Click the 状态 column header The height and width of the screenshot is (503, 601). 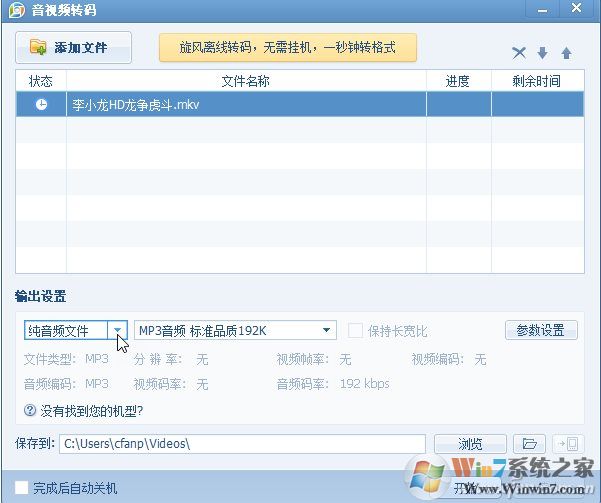[41, 81]
